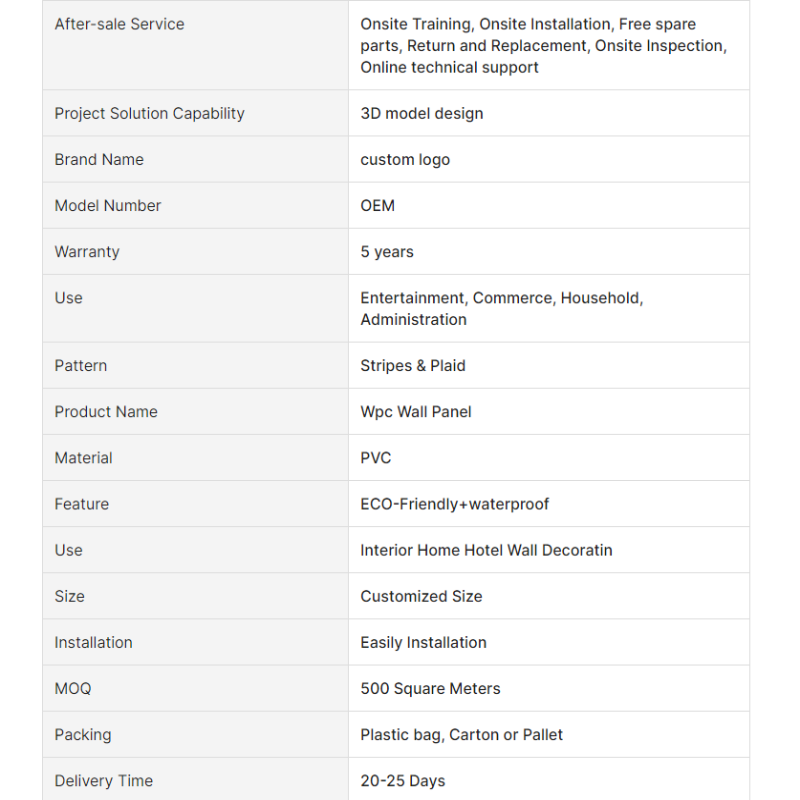
Task: Select the Project Solution Capability label
Action: coord(149,113)
